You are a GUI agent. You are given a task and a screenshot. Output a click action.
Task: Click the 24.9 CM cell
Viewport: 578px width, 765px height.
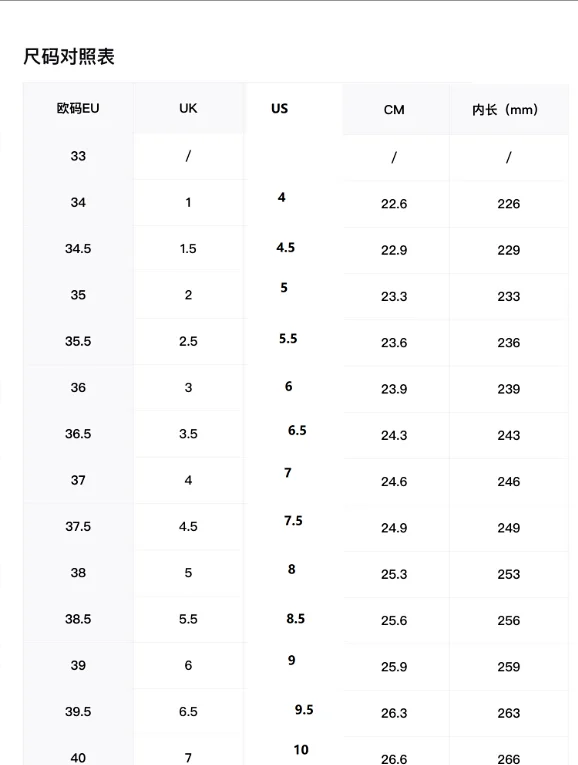[x=394, y=528]
